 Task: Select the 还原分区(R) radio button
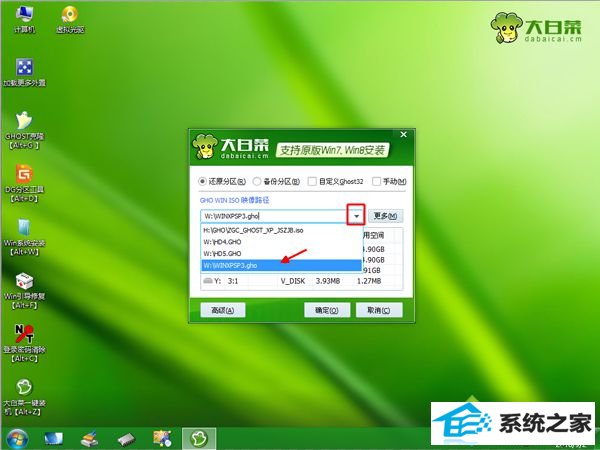202,181
